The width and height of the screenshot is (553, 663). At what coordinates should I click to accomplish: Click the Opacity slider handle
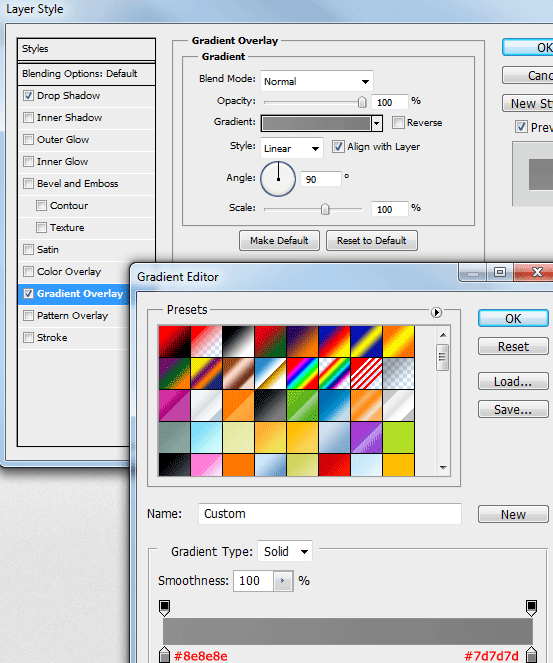(362, 102)
